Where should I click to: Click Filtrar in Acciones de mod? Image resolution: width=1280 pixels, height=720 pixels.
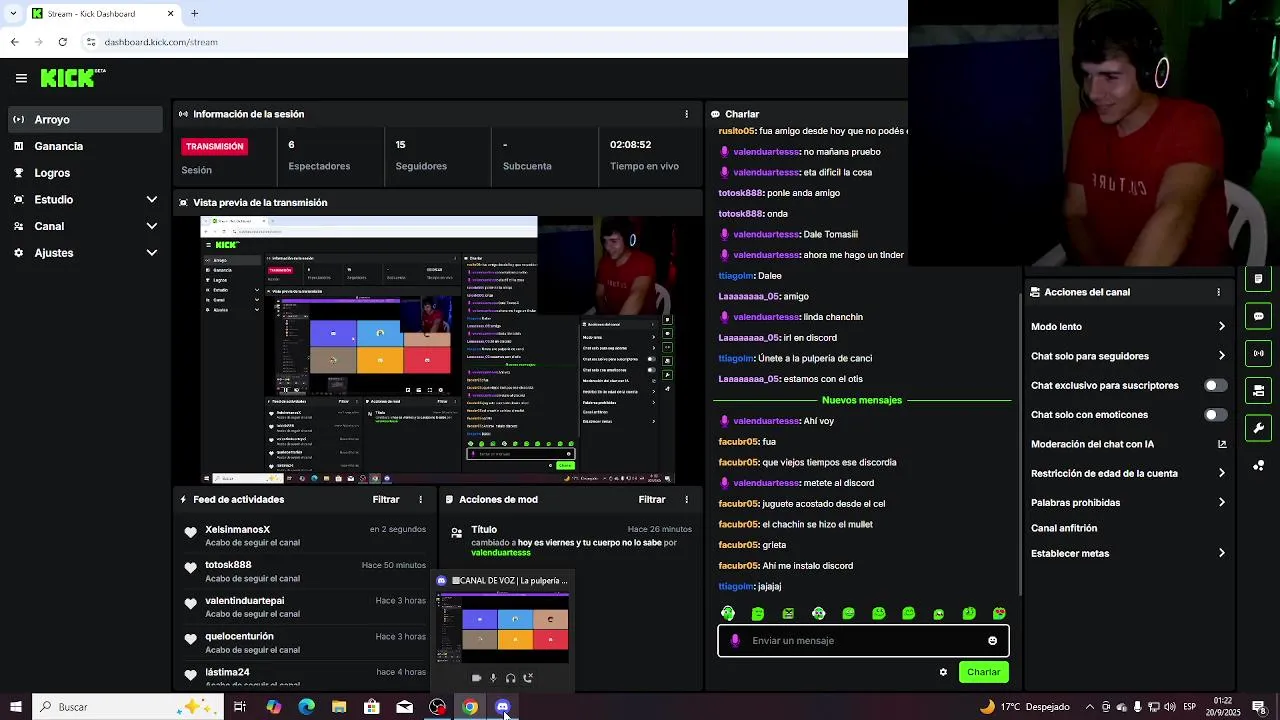point(652,499)
